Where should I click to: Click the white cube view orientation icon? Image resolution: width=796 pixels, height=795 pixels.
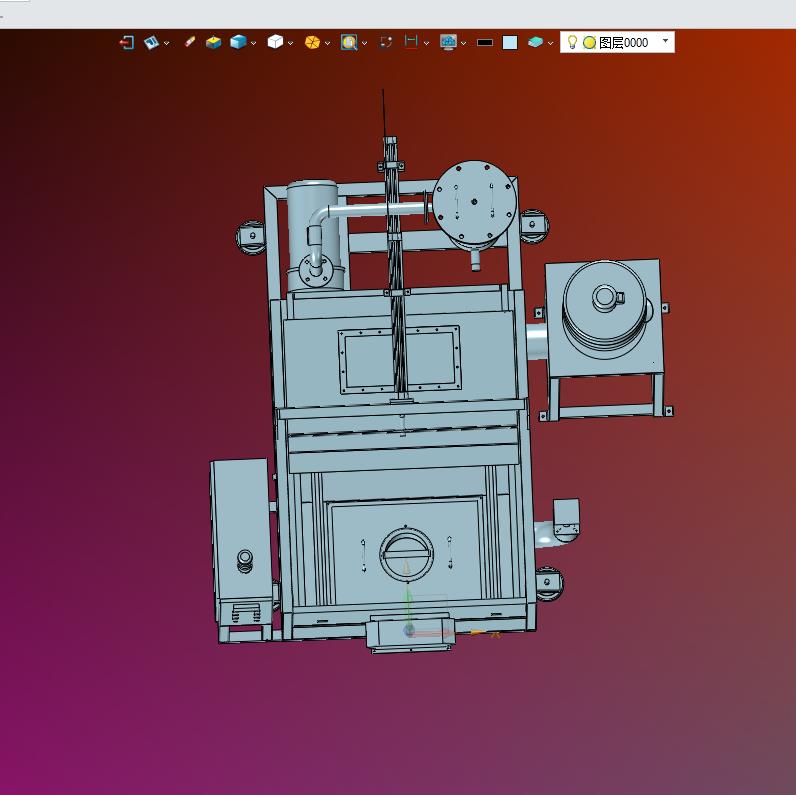click(275, 42)
